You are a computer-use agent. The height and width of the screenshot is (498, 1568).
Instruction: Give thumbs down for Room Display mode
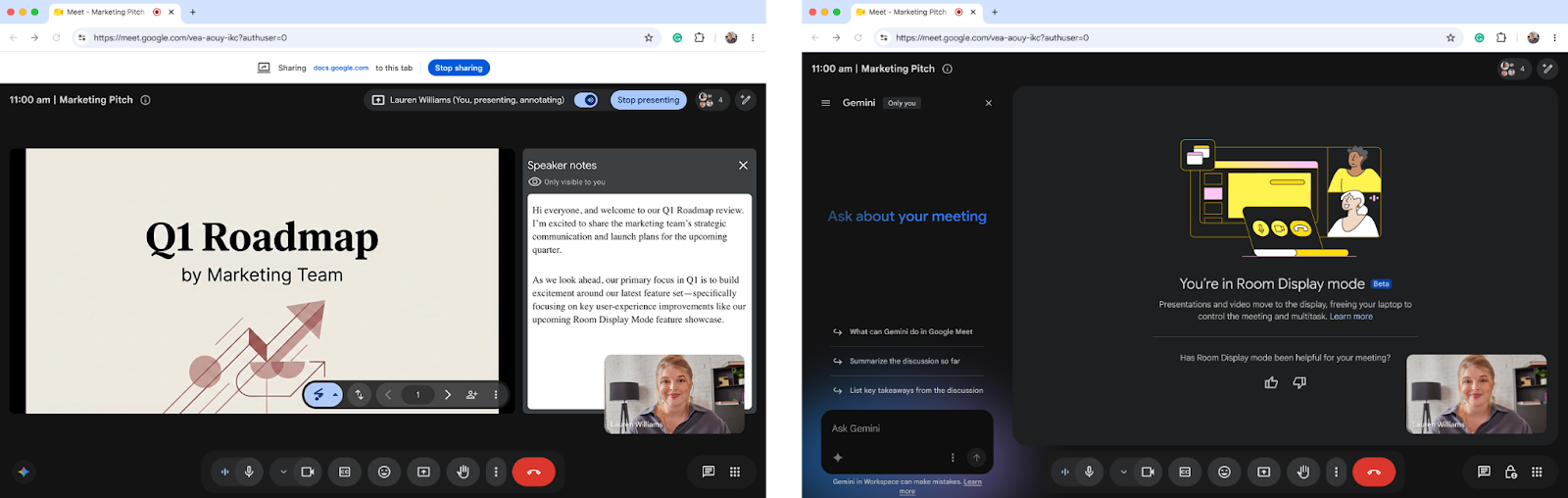coord(1299,382)
